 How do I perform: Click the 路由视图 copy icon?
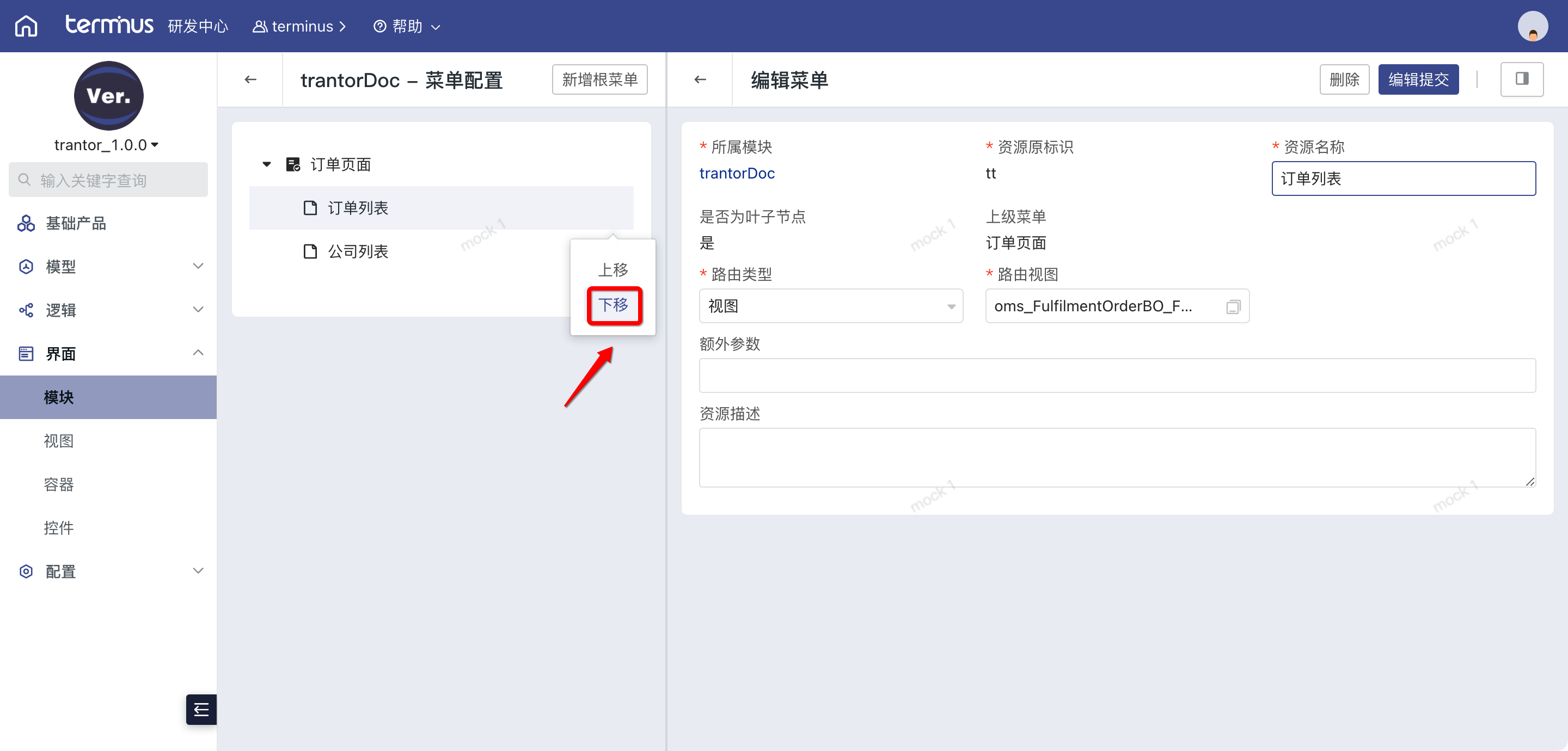coord(1233,307)
